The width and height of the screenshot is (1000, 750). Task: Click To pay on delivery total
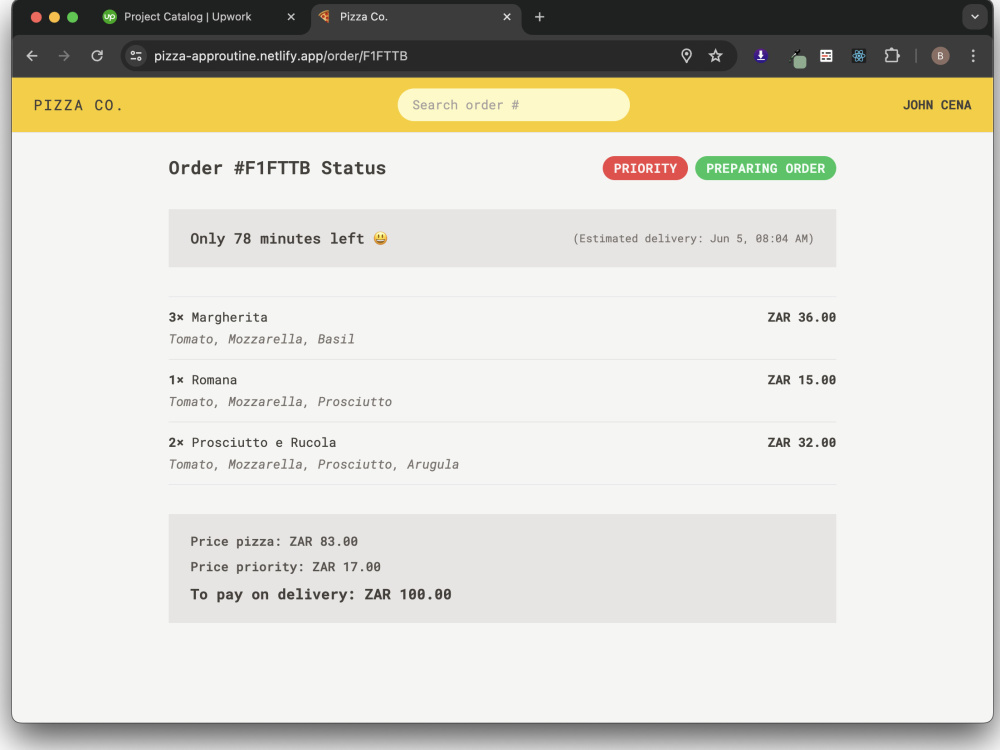[321, 594]
